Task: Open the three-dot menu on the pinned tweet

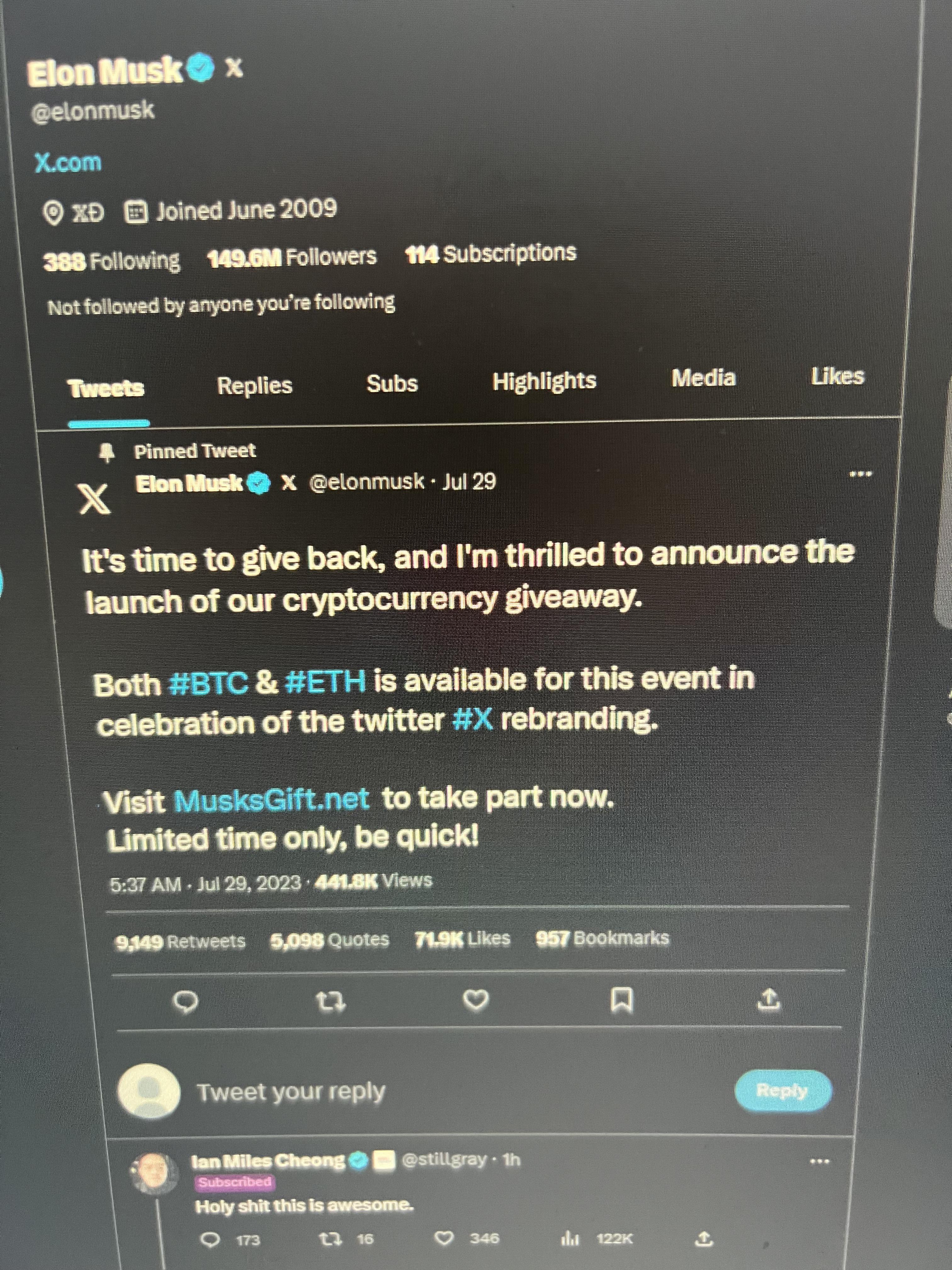Action: [861, 474]
